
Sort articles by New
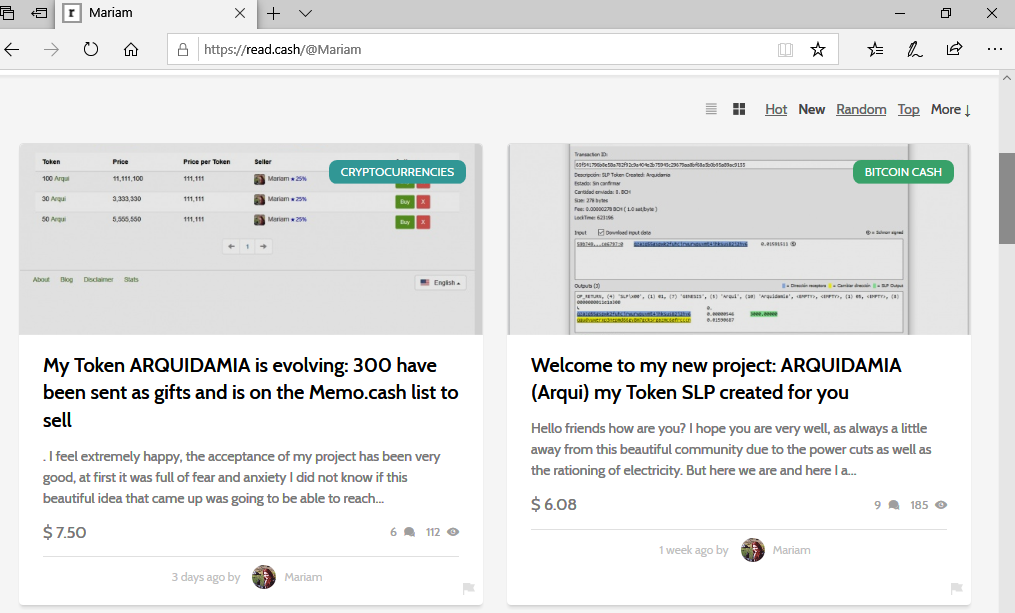point(811,109)
